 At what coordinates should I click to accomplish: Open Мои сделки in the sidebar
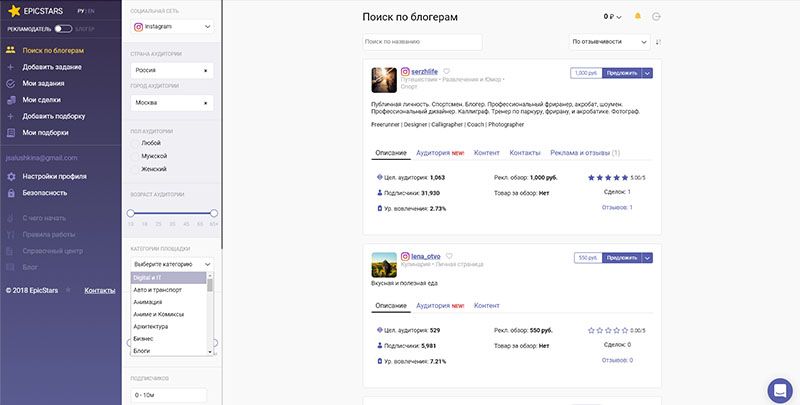[43, 100]
